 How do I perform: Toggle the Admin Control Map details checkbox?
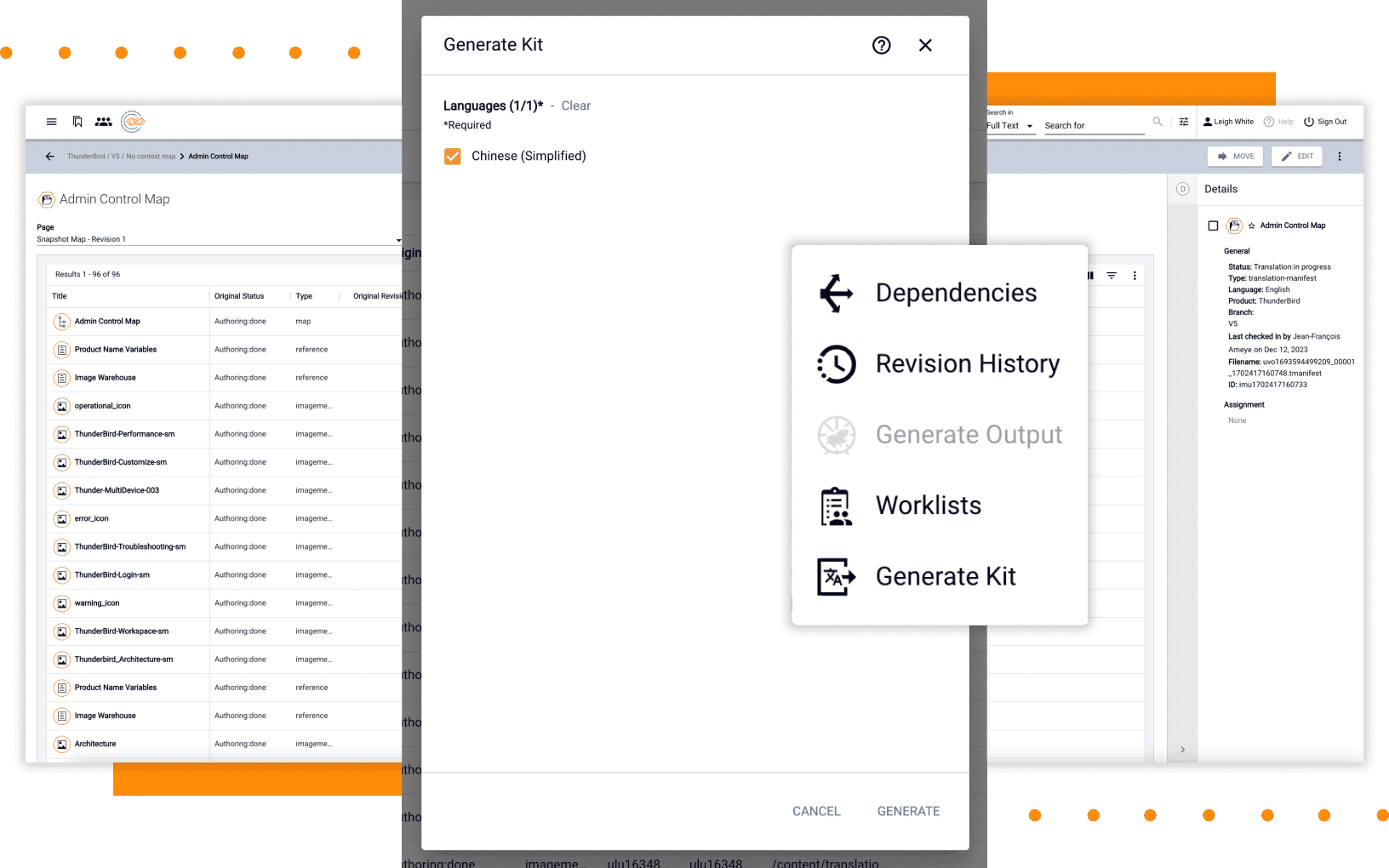[x=1213, y=226]
